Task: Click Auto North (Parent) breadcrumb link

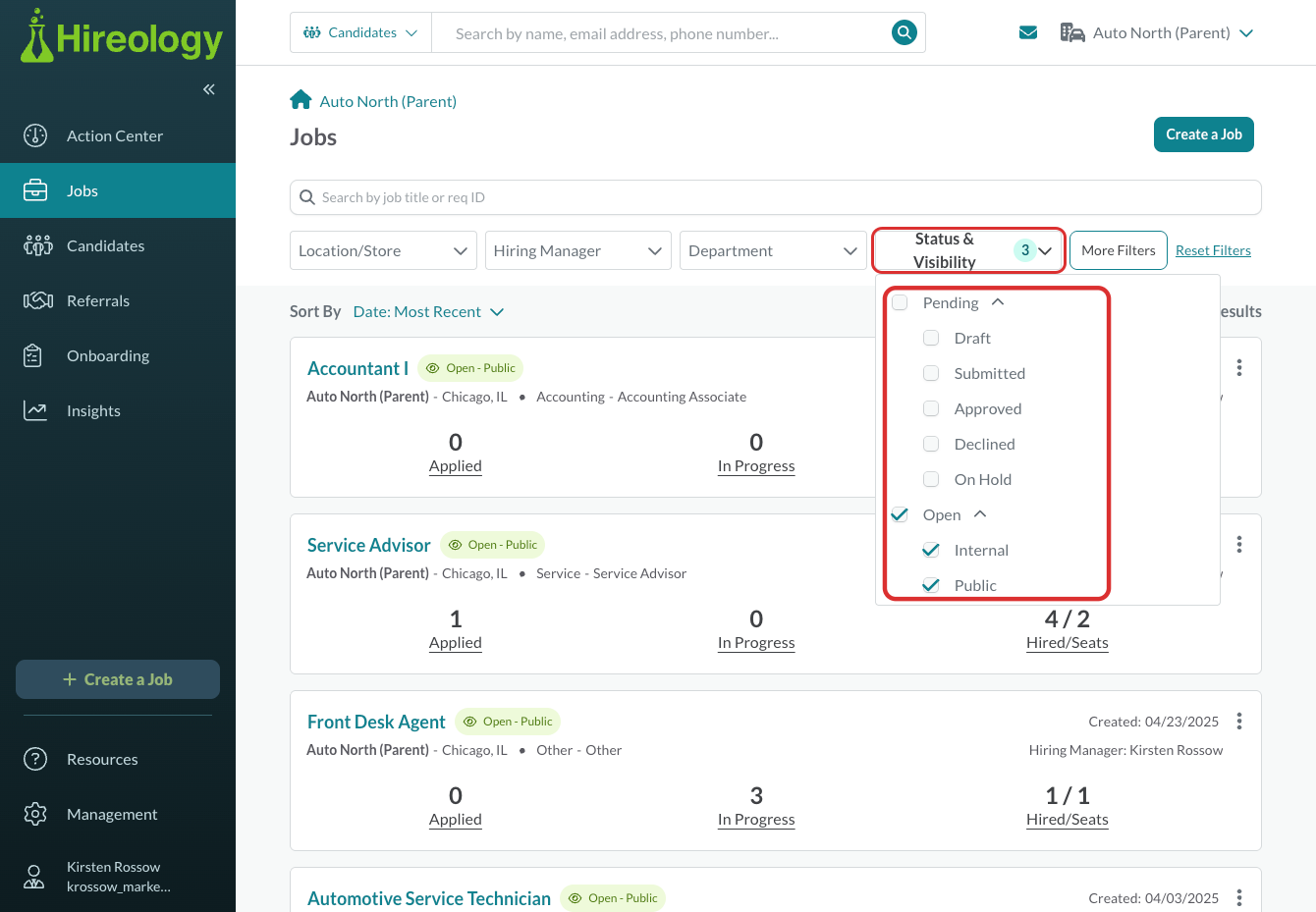Action: click(x=388, y=101)
